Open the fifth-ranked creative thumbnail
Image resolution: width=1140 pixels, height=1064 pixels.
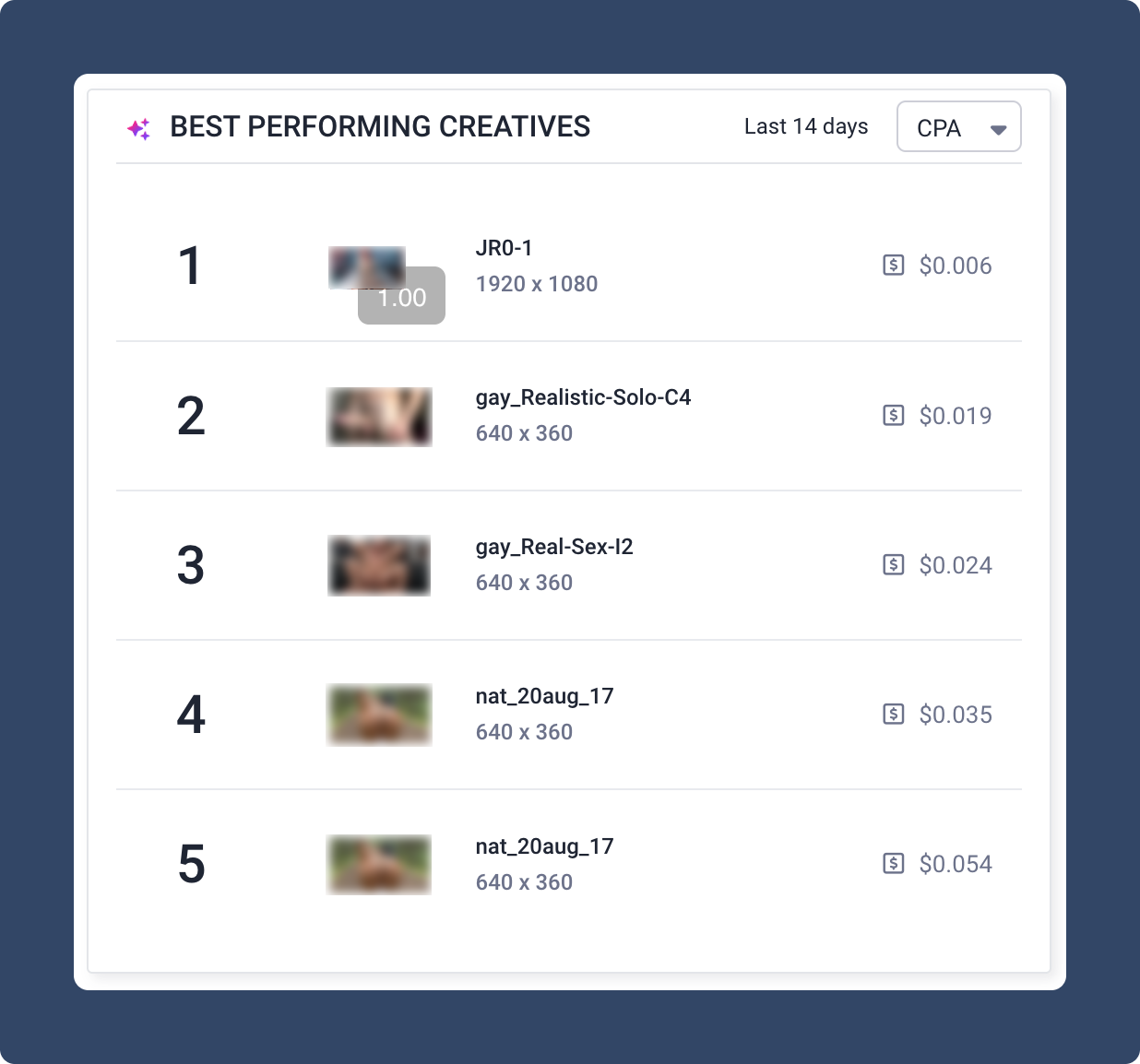[379, 865]
